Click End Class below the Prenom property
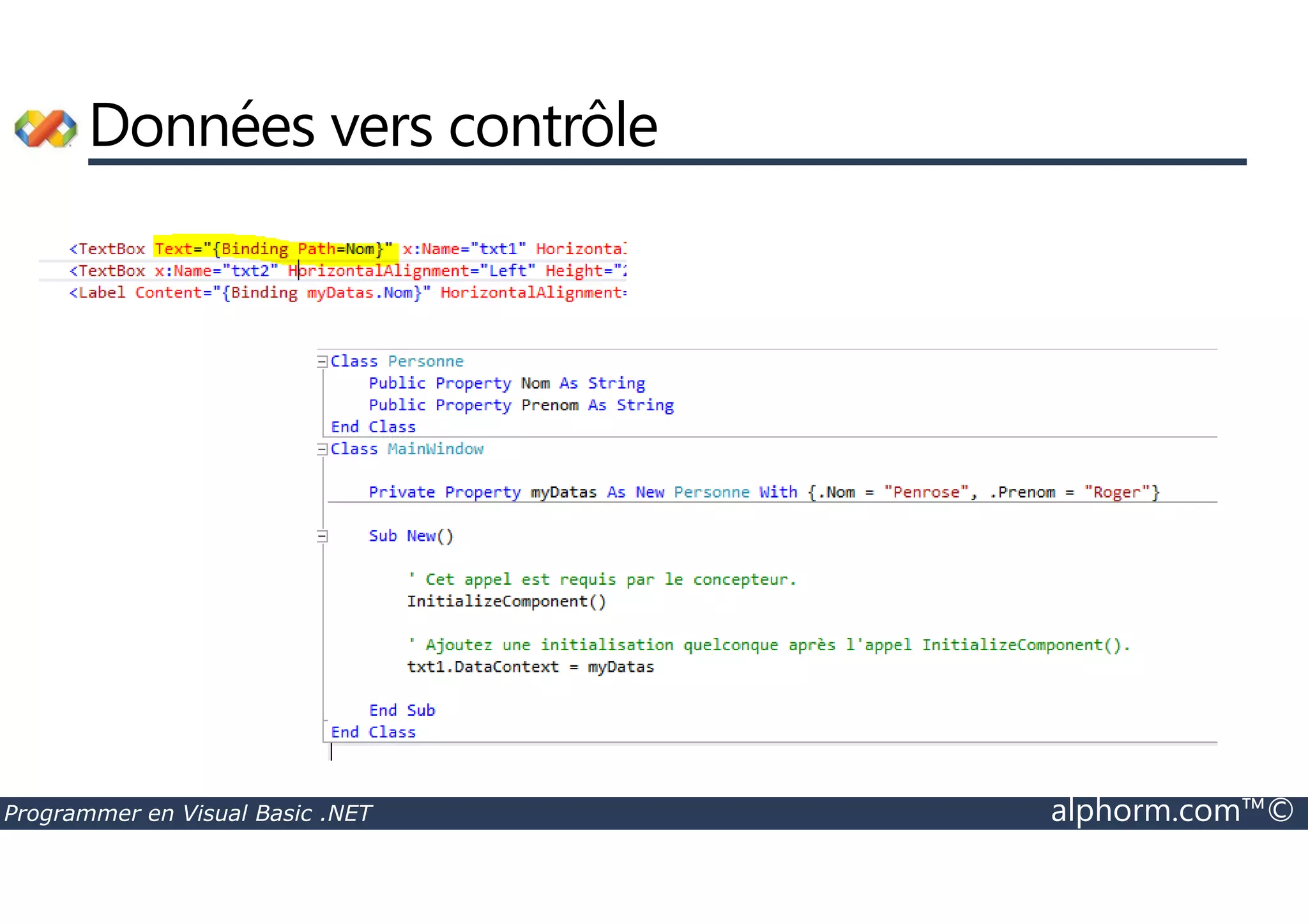 tap(374, 427)
